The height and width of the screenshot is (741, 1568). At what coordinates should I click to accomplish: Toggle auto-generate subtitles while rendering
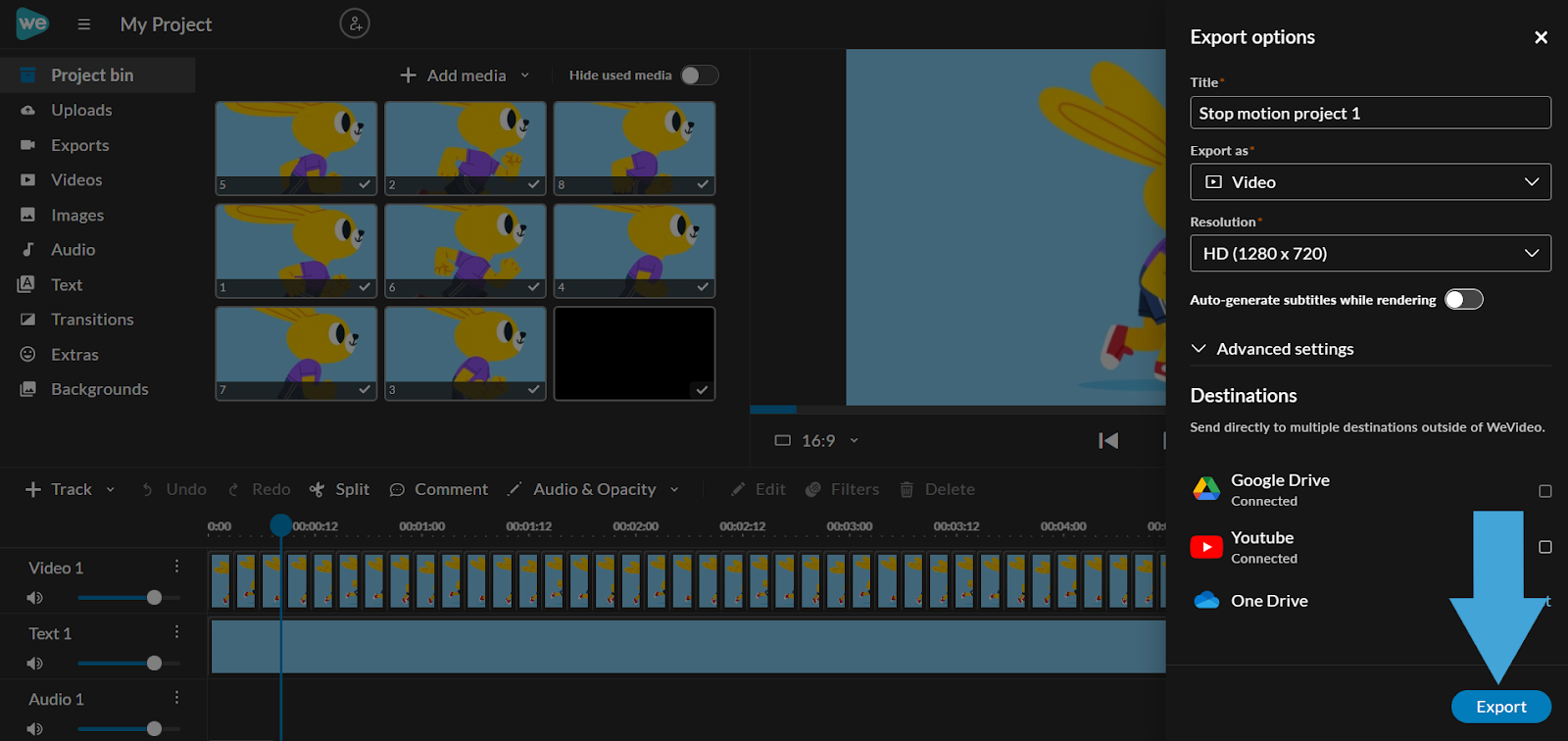(x=1464, y=300)
